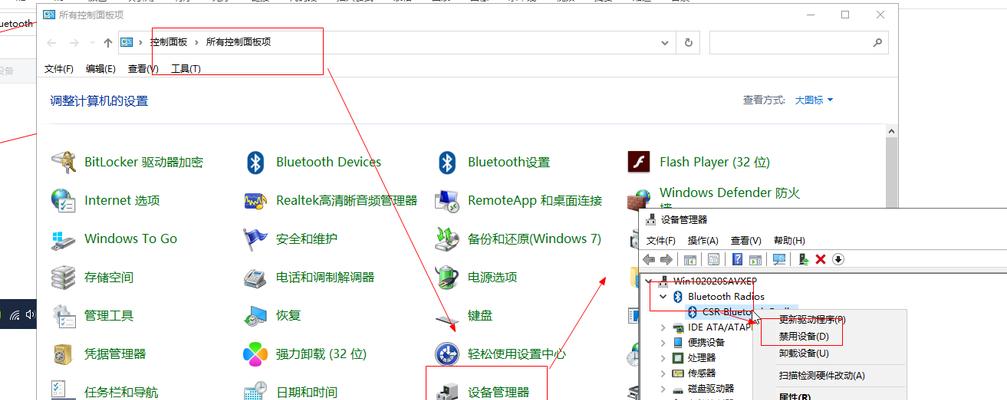Open 备份和还原(Windows 7) icon
Viewport: 1007px width, 400px height.
point(447,239)
